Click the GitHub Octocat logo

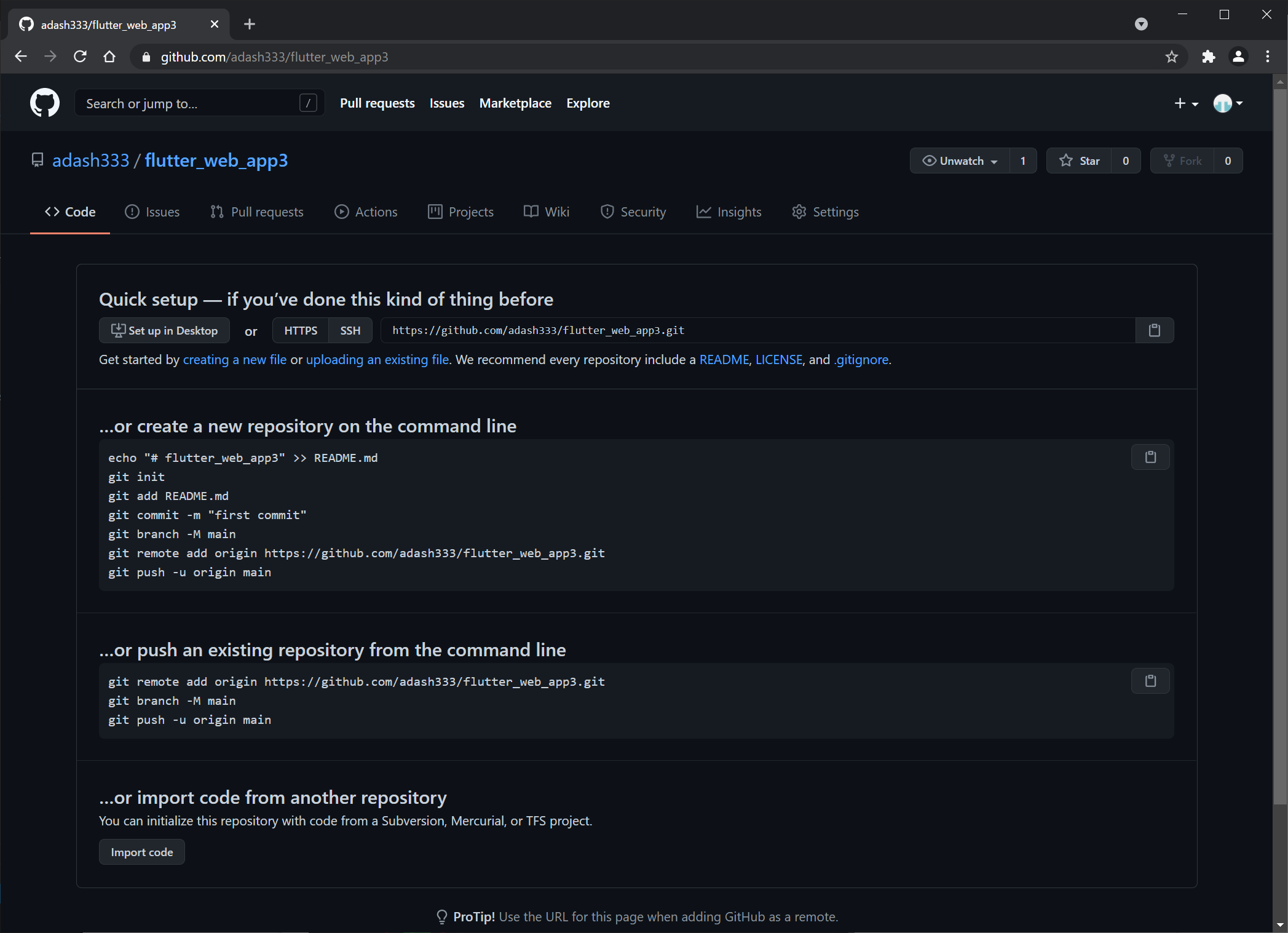(45, 103)
